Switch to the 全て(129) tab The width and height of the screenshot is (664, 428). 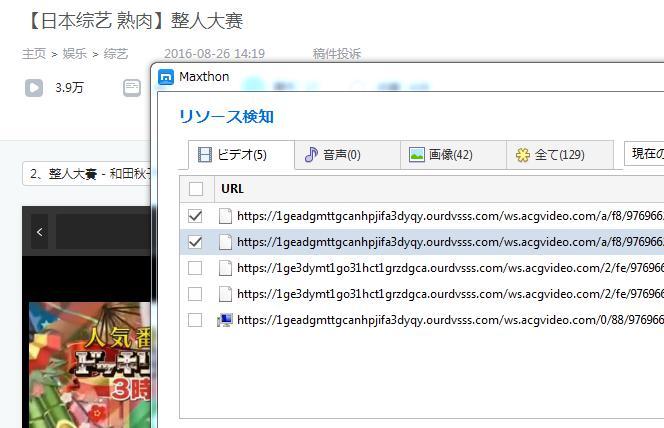tap(549, 155)
